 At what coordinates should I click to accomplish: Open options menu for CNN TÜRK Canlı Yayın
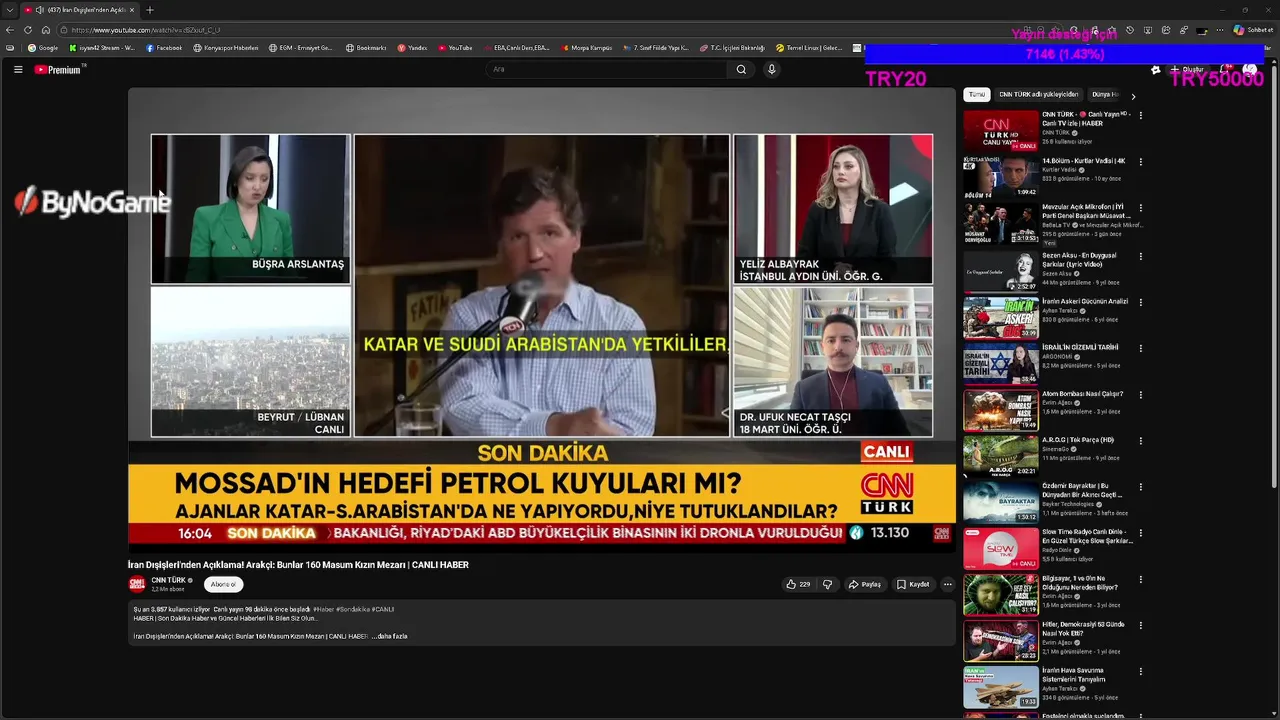pyautogui.click(x=1140, y=115)
